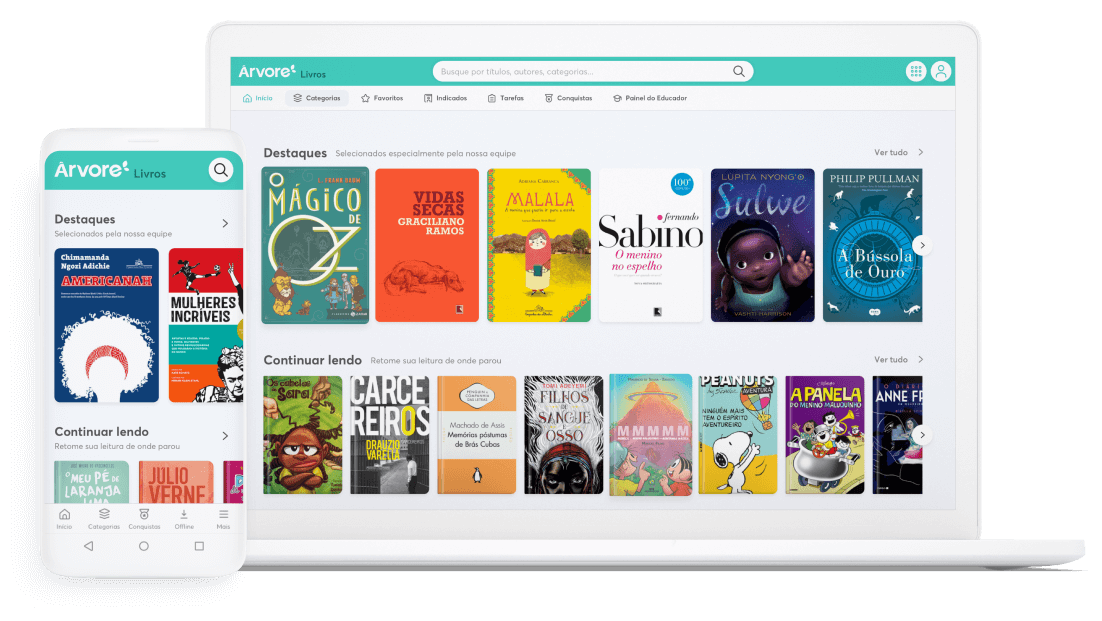Open the Categorias tab on the laptop
This screenshot has width=1102, height=621.
pyautogui.click(x=317, y=98)
